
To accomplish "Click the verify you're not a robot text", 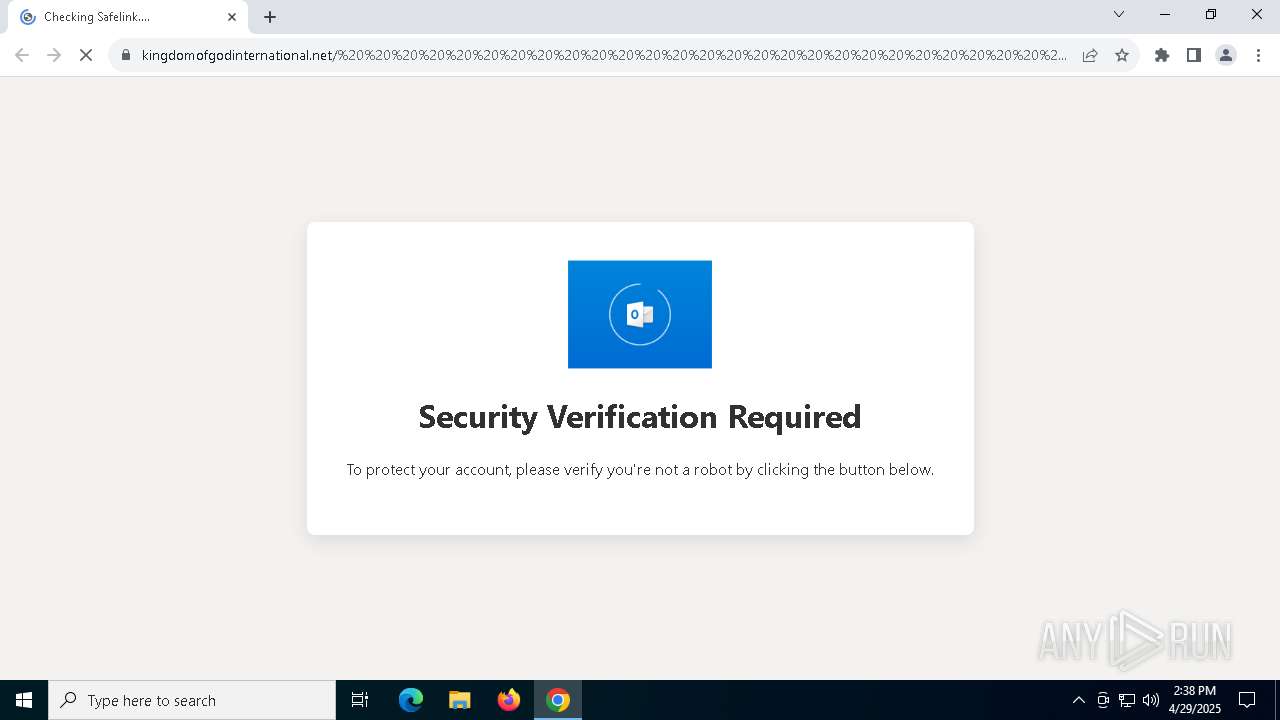I will point(640,469).
